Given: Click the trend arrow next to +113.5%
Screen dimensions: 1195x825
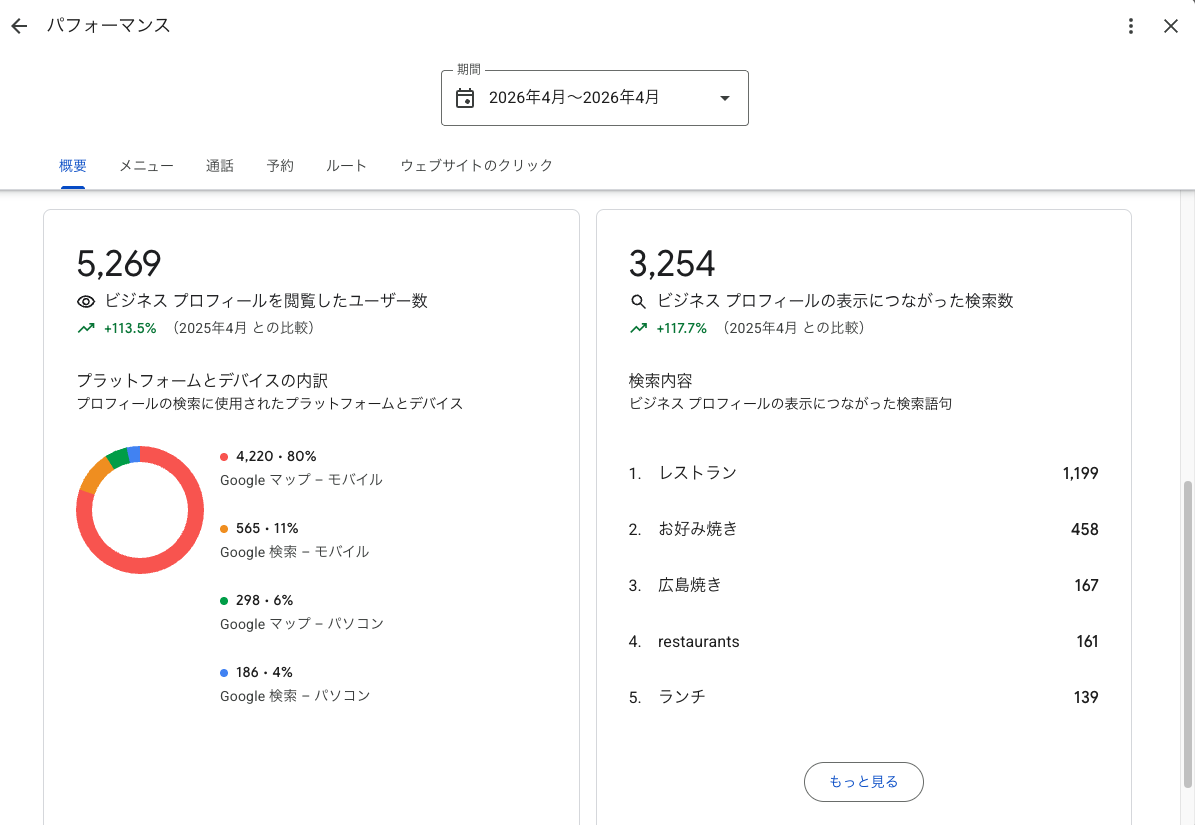Looking at the screenshot, I should 86,328.
